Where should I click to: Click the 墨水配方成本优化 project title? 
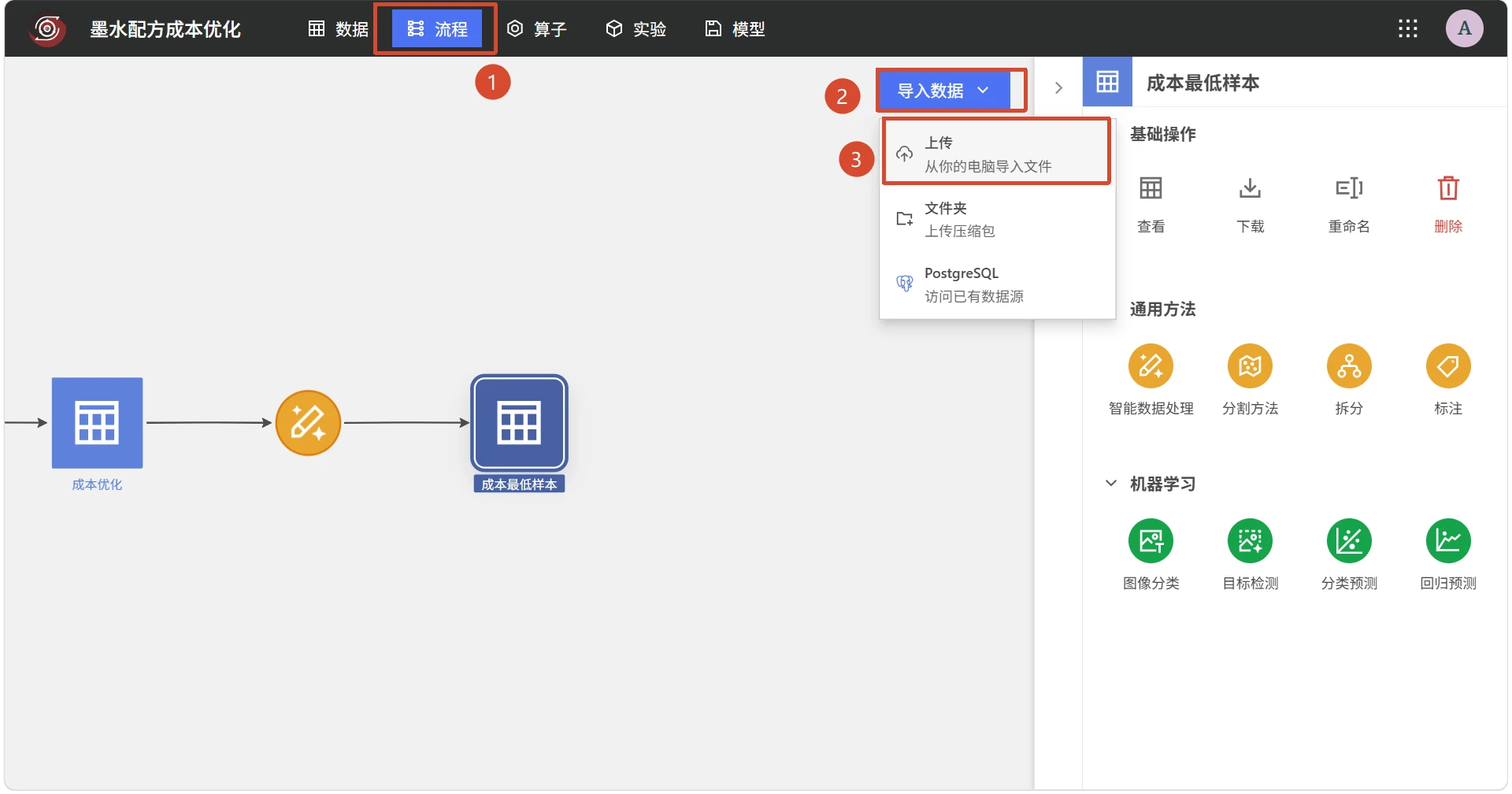pyautogui.click(x=165, y=29)
